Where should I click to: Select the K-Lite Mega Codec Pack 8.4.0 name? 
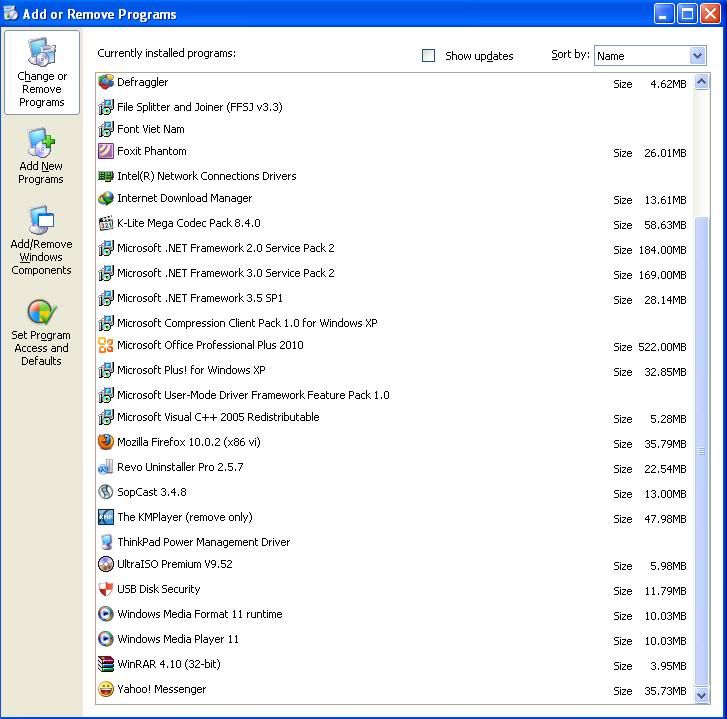coord(189,223)
